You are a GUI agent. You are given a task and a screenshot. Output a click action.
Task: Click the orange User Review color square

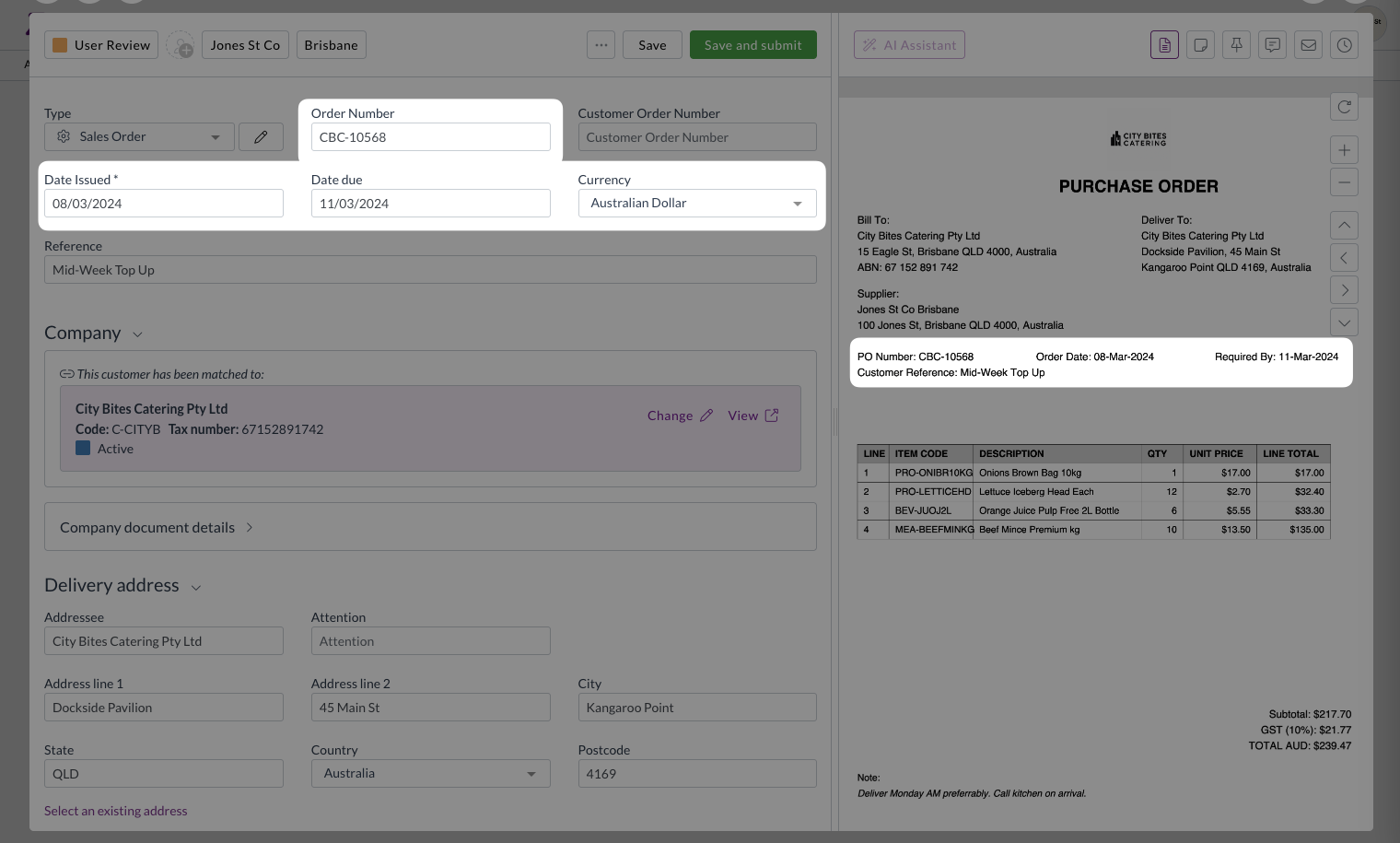tap(60, 45)
